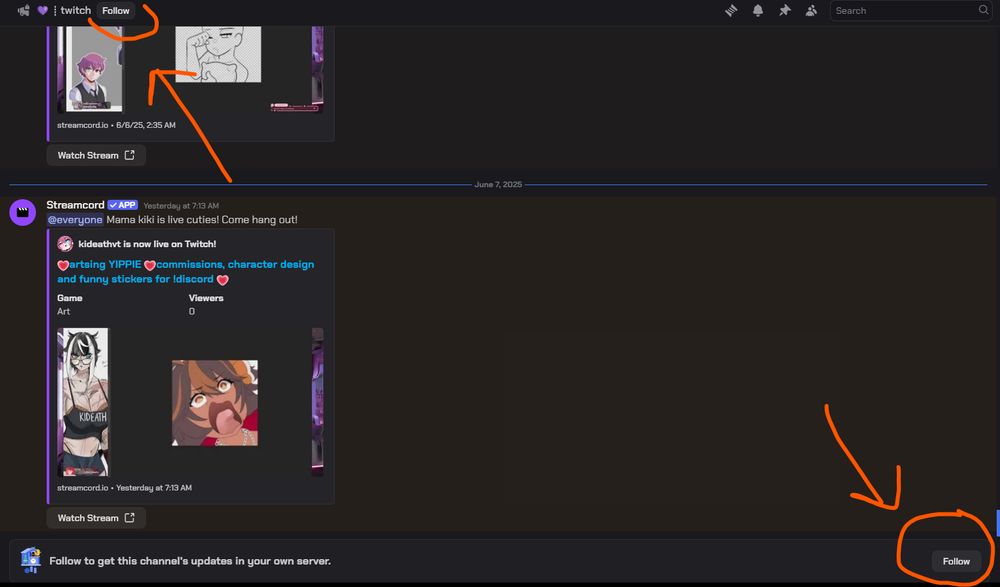Focus the Search input field
Image resolution: width=1000 pixels, height=587 pixels.
911,10
